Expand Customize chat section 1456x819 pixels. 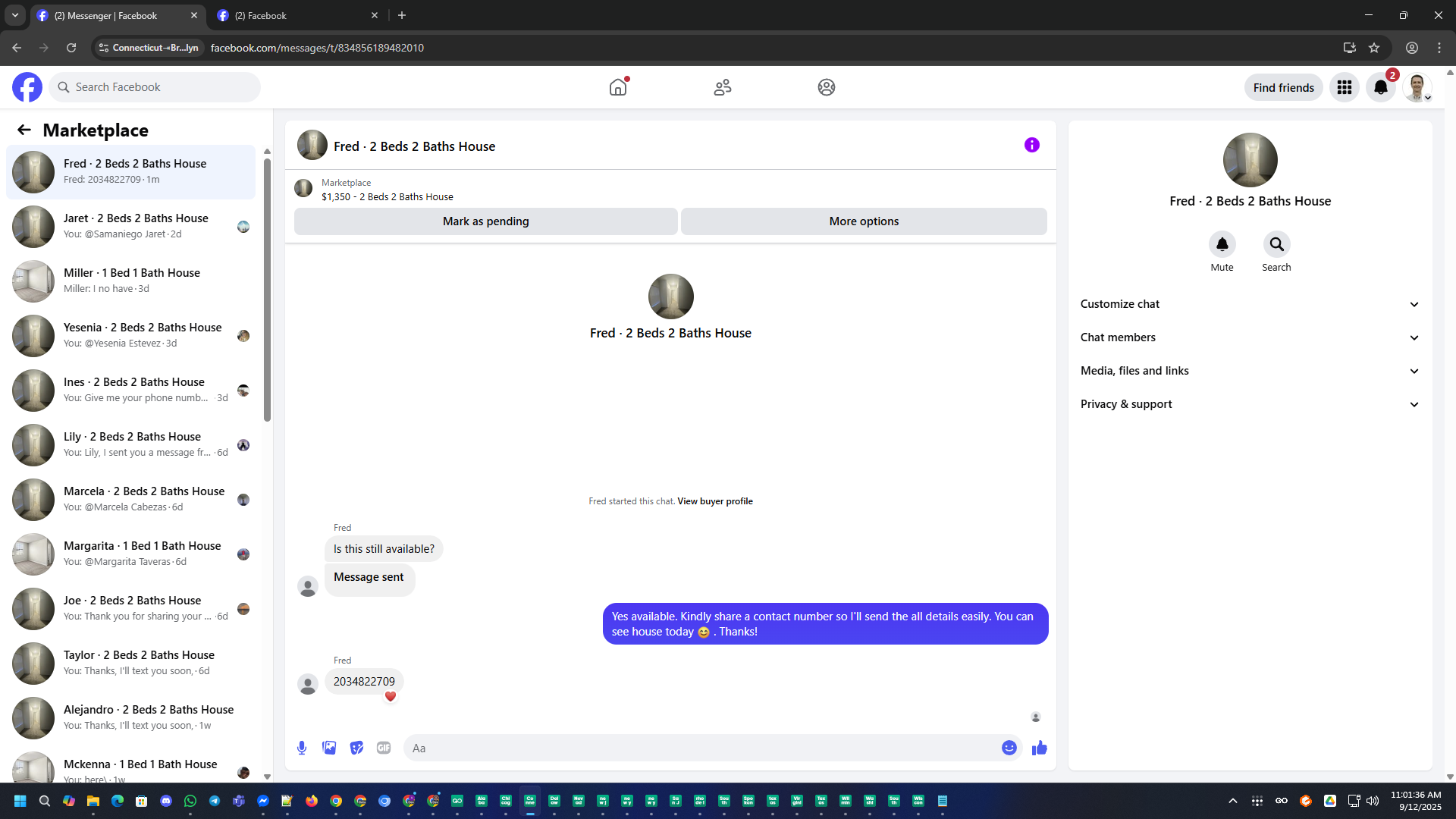coord(1250,304)
